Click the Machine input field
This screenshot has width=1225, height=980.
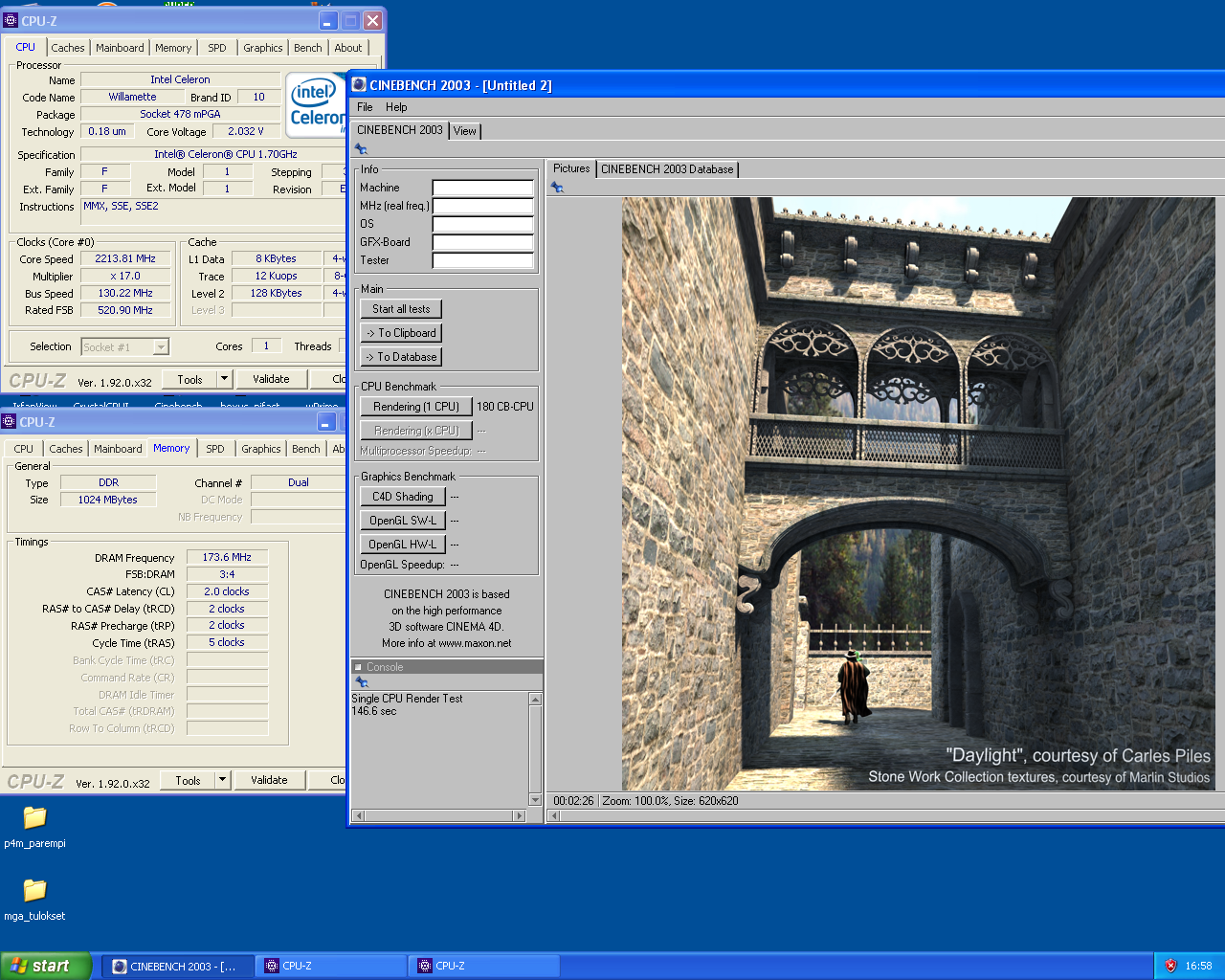(483, 188)
